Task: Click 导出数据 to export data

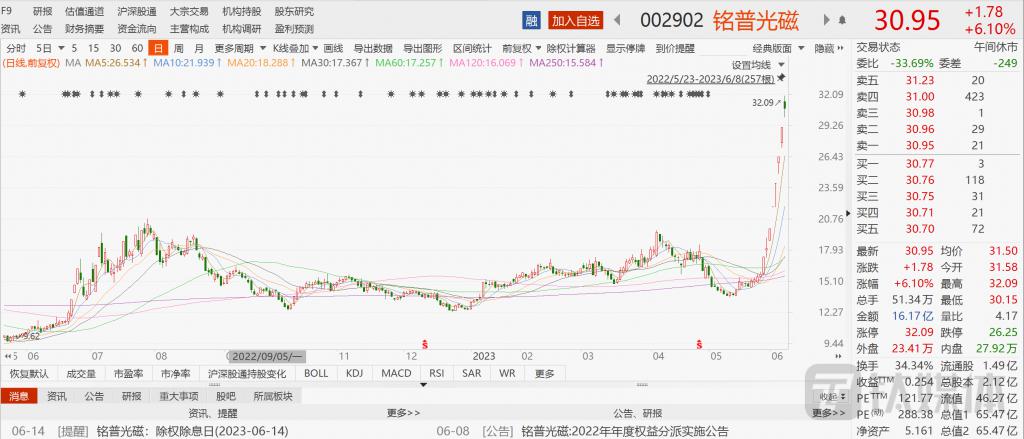Action: [373, 48]
